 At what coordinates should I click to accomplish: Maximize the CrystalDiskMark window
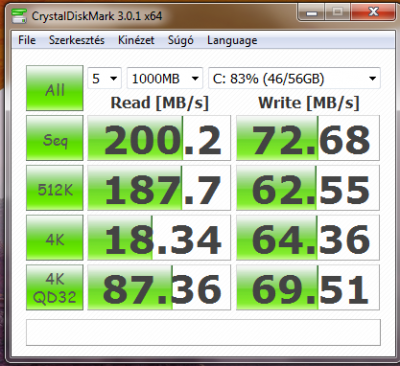(x=338, y=13)
